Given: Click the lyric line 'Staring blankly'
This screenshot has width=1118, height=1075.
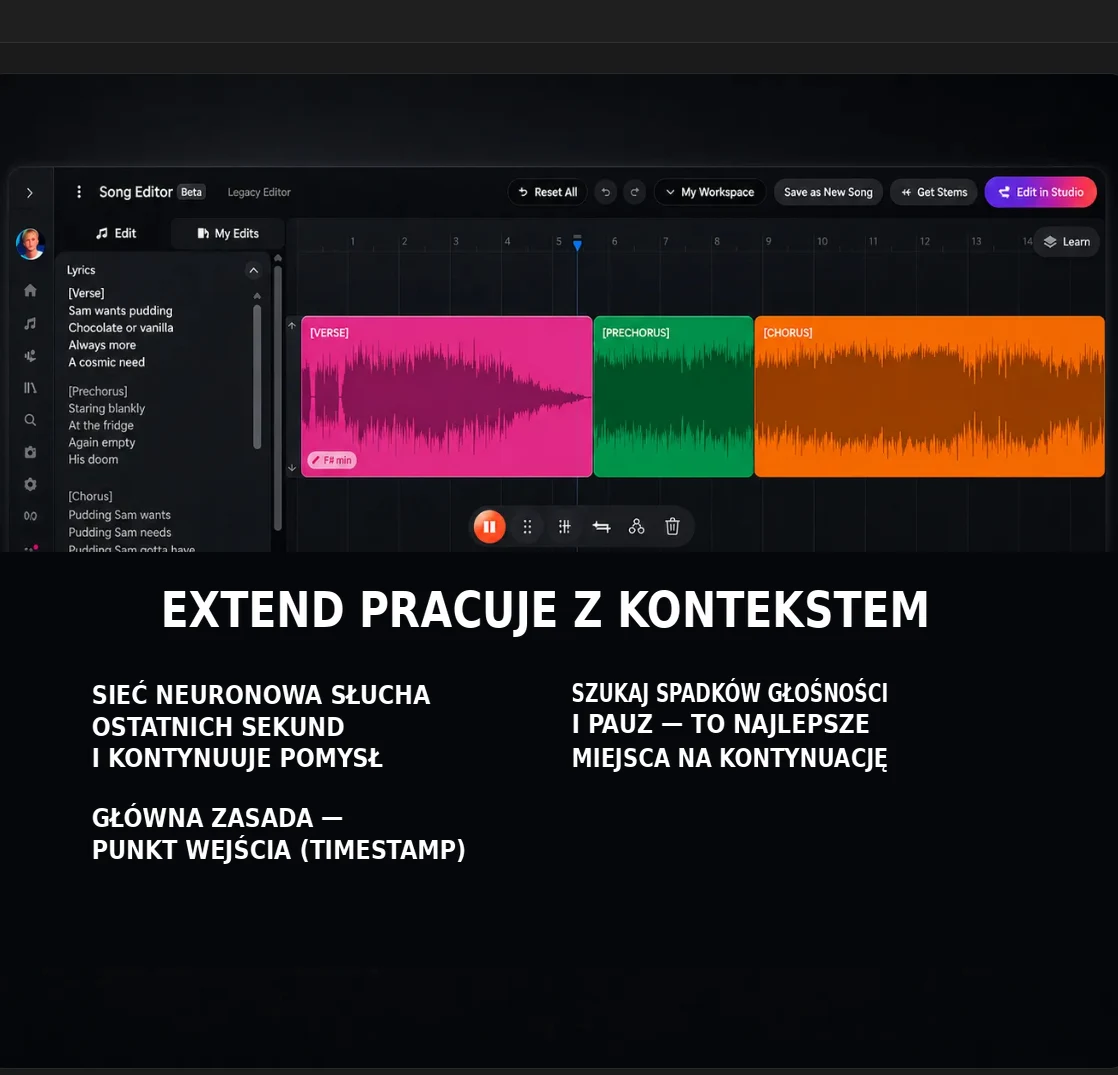Looking at the screenshot, I should point(106,408).
